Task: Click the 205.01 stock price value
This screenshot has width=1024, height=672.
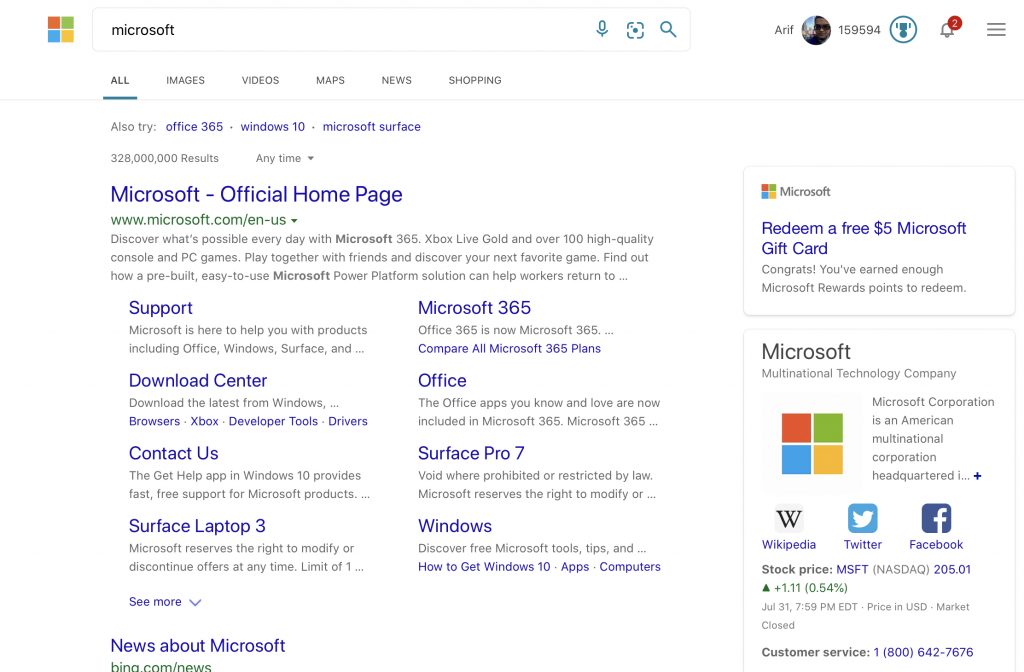Action: pos(952,569)
